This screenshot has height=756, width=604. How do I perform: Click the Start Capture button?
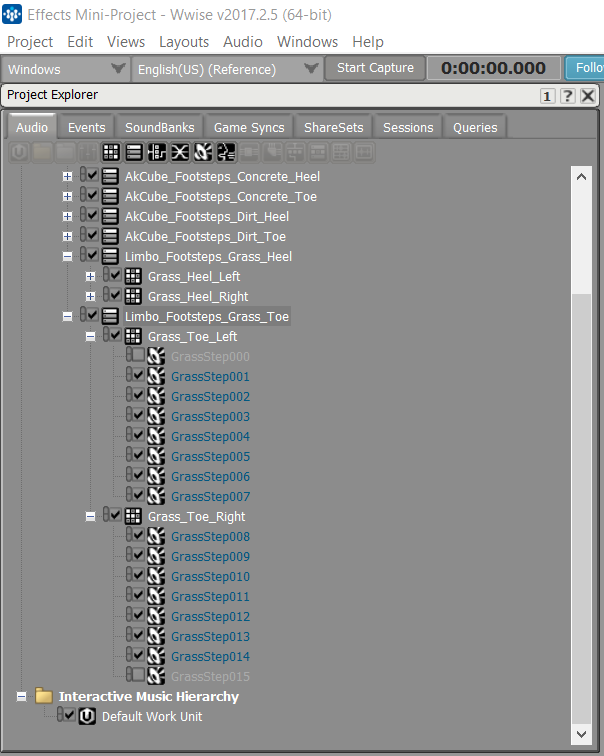(376, 68)
